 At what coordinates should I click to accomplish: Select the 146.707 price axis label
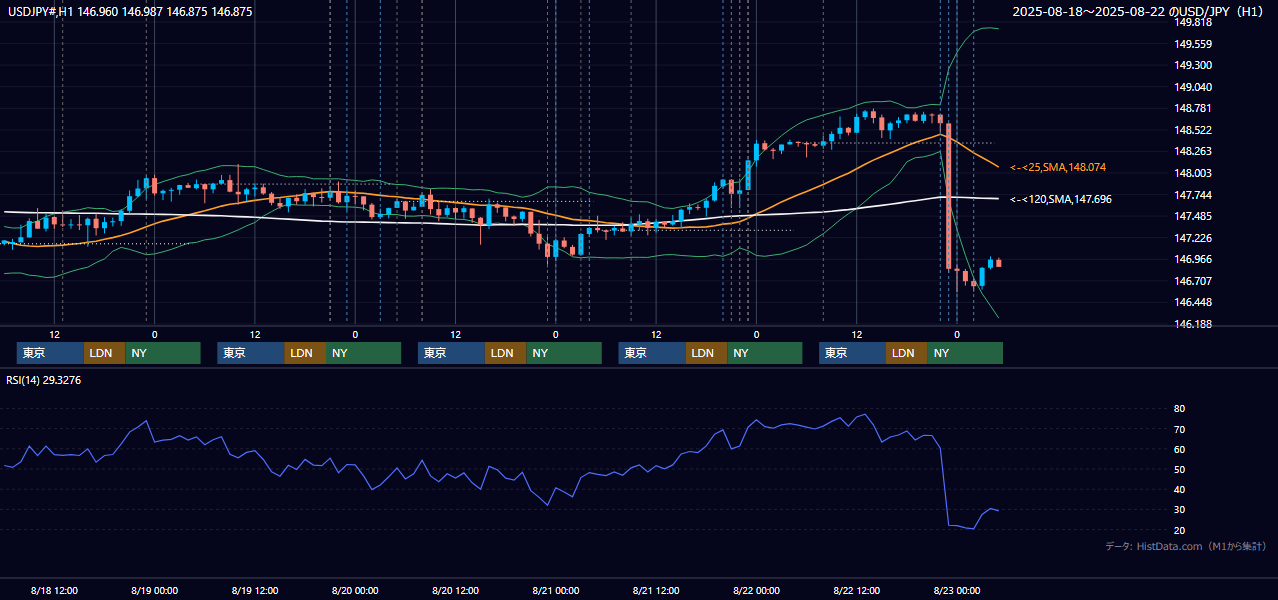click(1193, 282)
